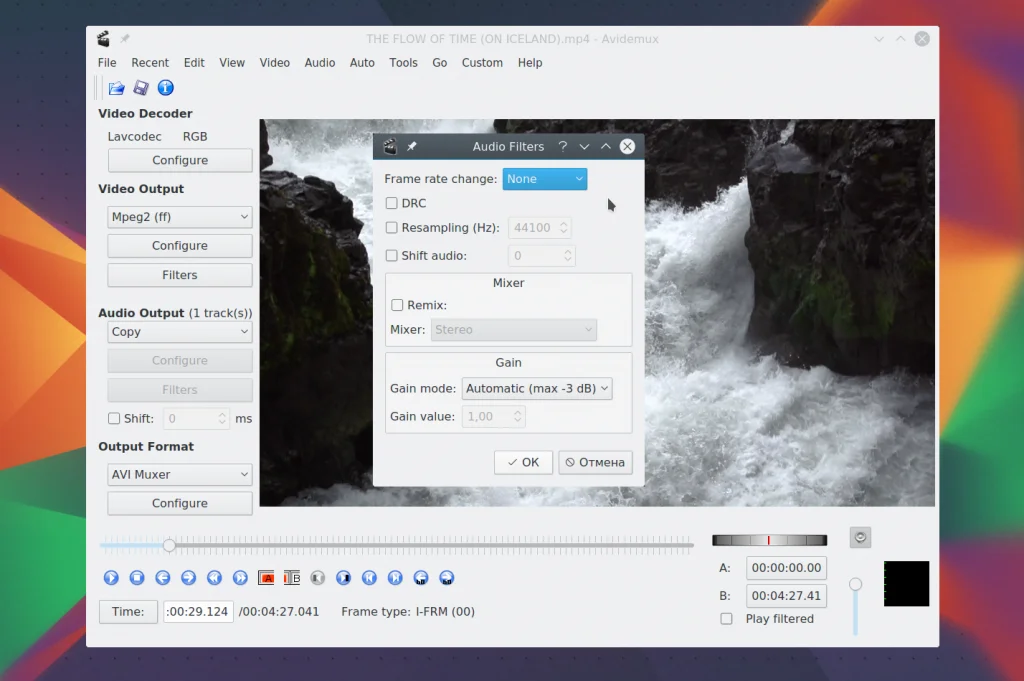Tick the Resampling (Hz) checkbox
The height and width of the screenshot is (681, 1024).
[x=392, y=228]
